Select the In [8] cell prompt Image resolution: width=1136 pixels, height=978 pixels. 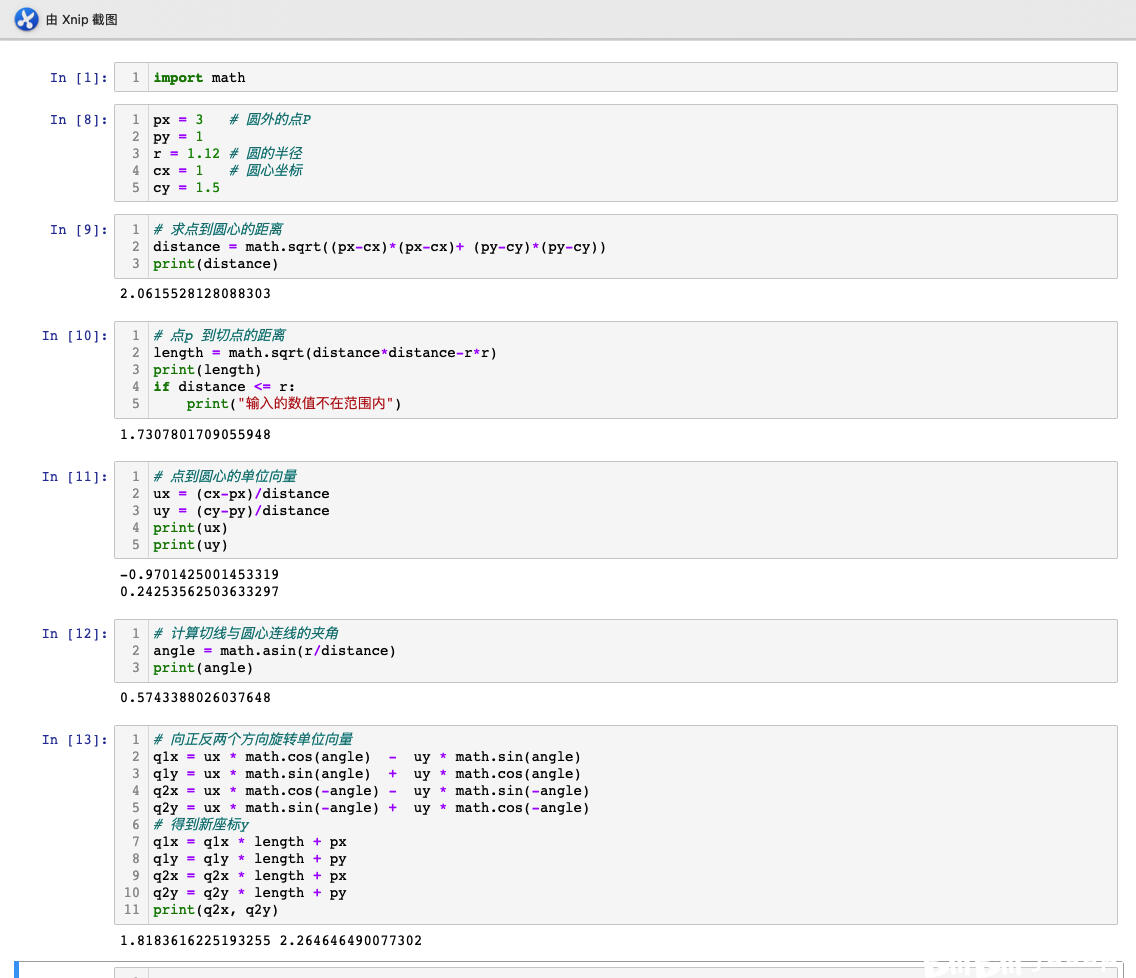[79, 120]
